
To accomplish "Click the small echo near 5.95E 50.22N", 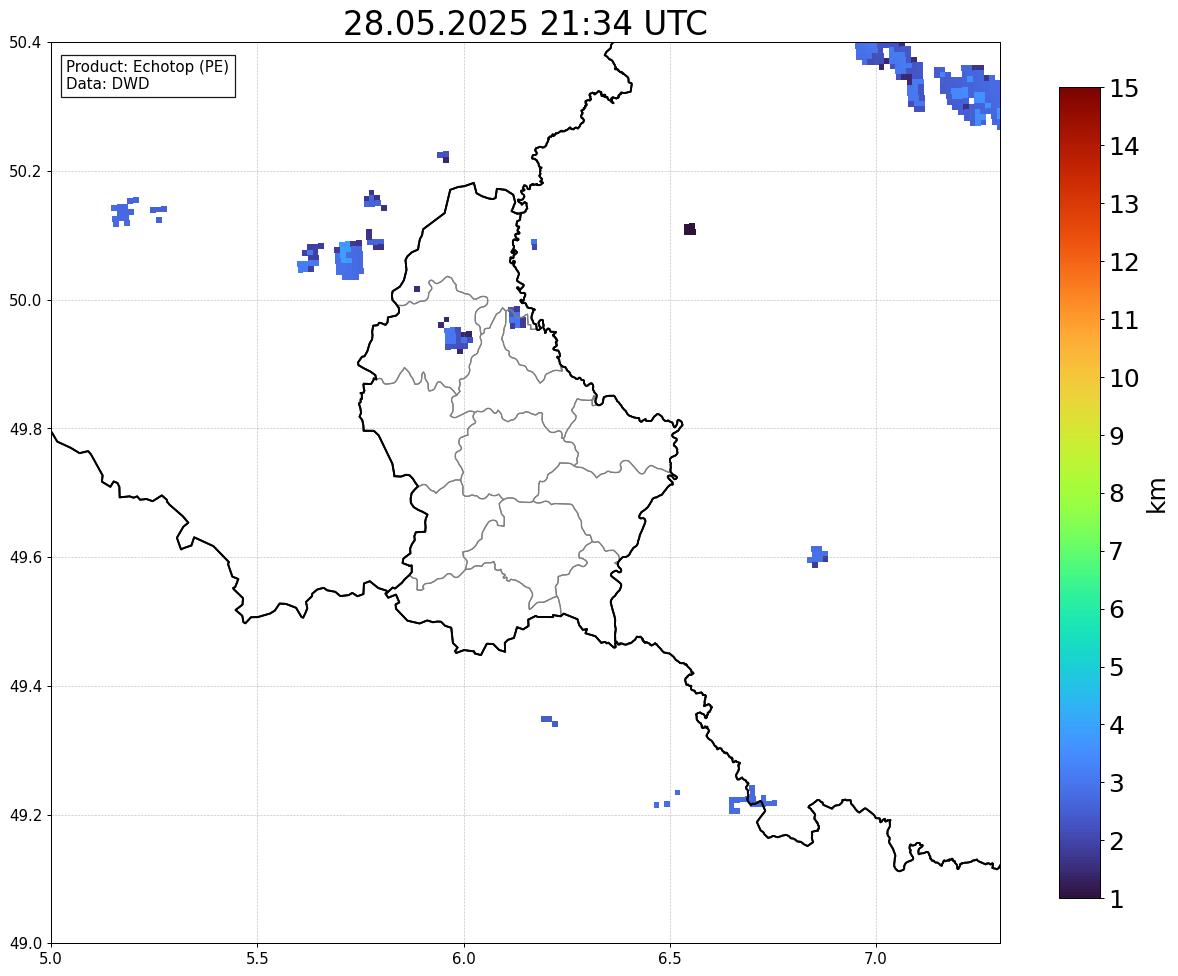I will pyautogui.click(x=443, y=156).
